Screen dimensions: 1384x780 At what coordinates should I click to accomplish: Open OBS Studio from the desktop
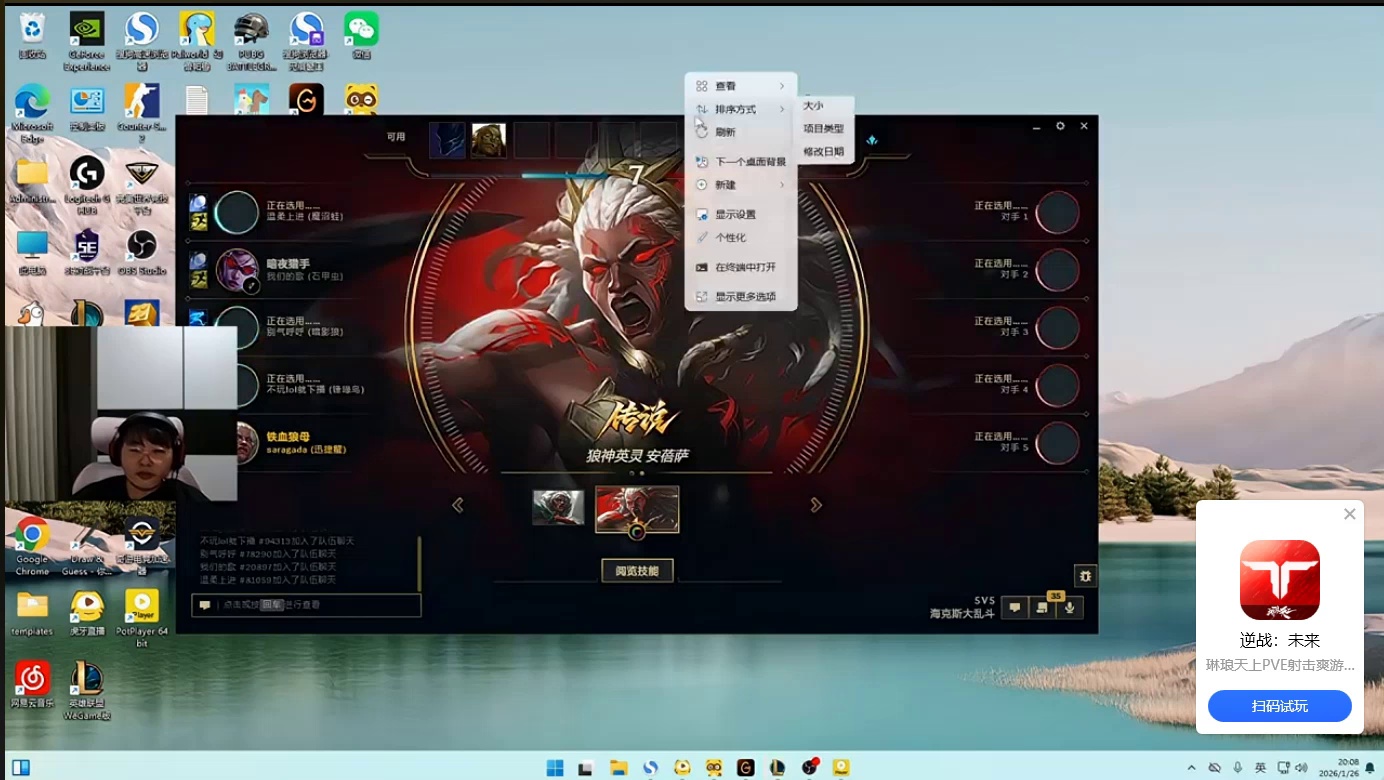tap(141, 250)
